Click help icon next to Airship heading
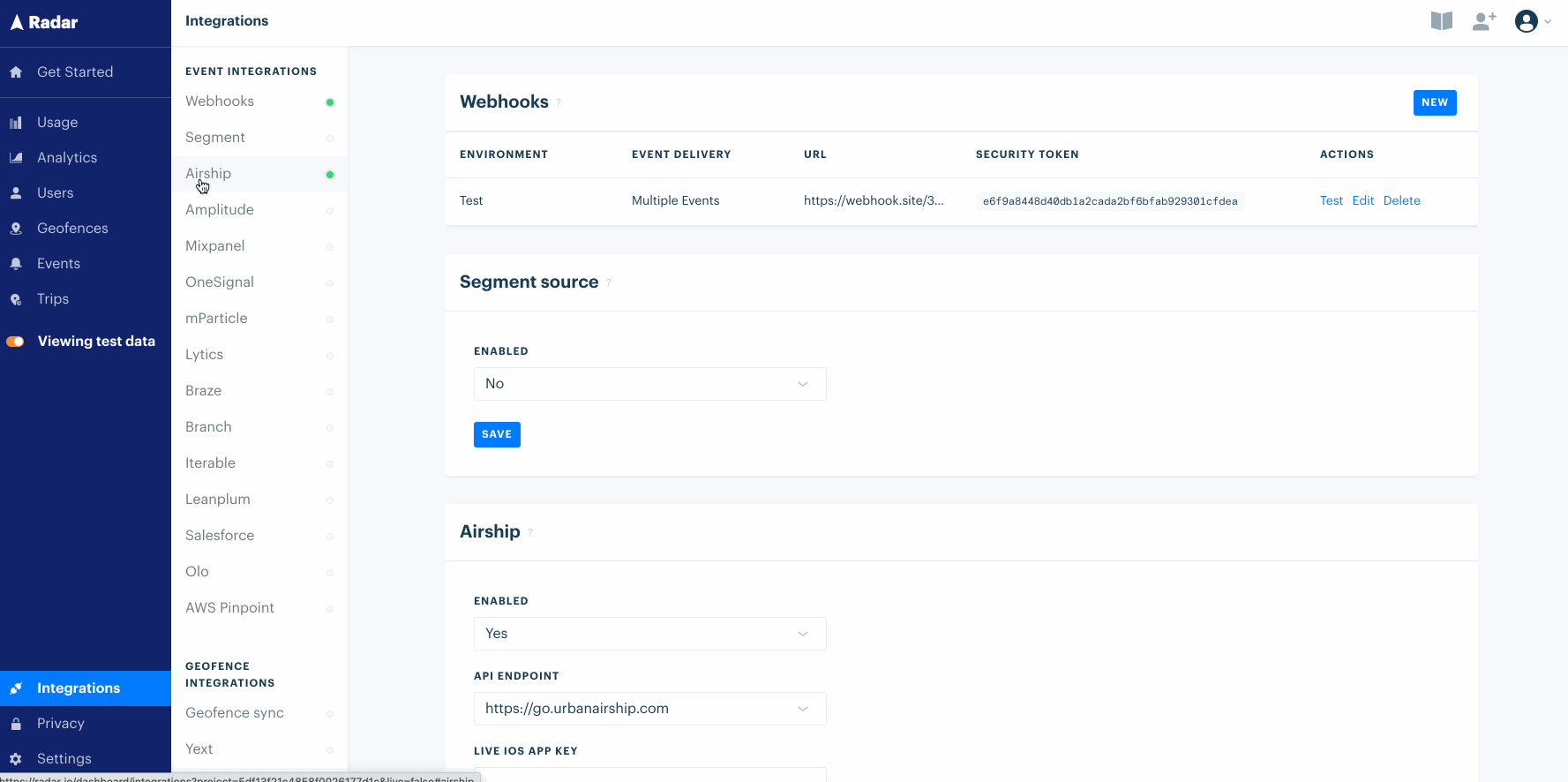 tap(530, 533)
